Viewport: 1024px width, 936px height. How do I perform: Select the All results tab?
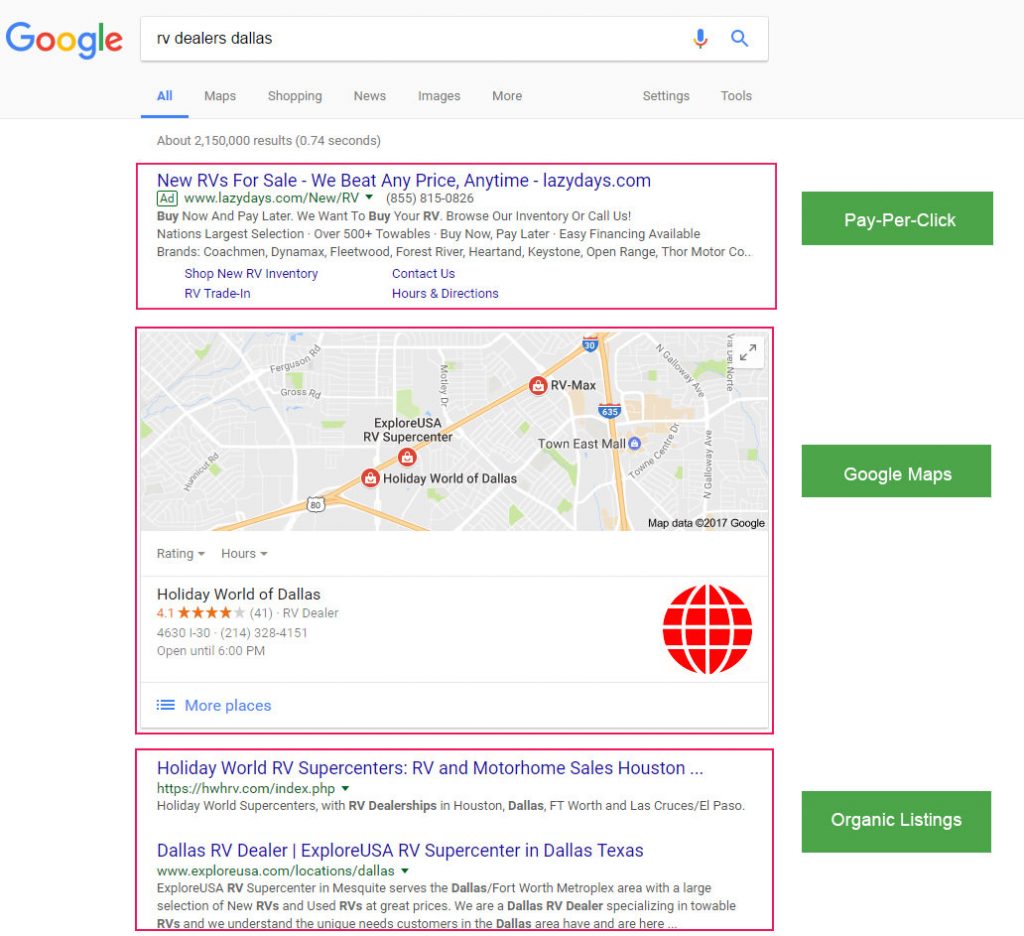165,96
